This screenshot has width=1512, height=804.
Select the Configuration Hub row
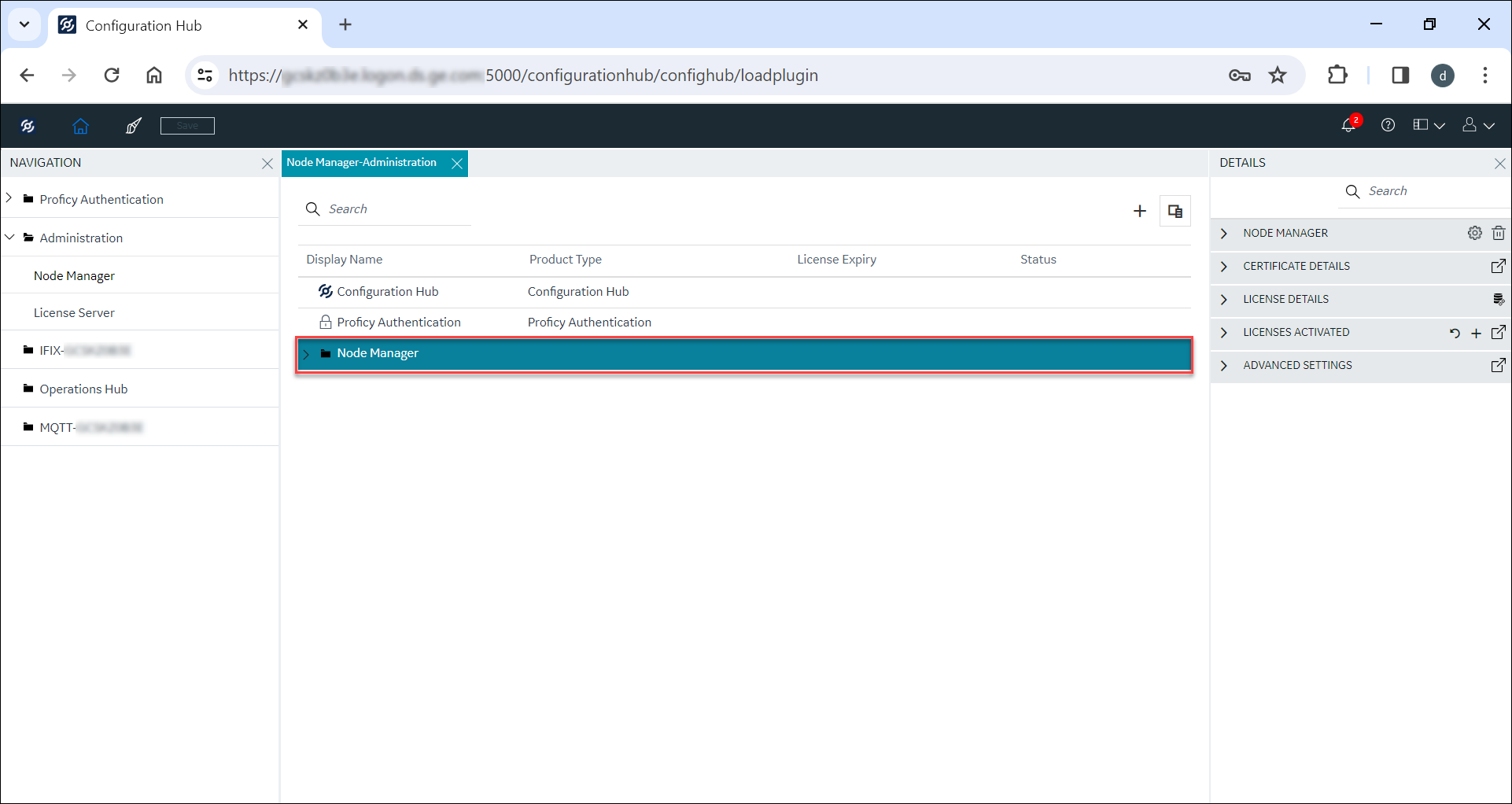pos(744,292)
